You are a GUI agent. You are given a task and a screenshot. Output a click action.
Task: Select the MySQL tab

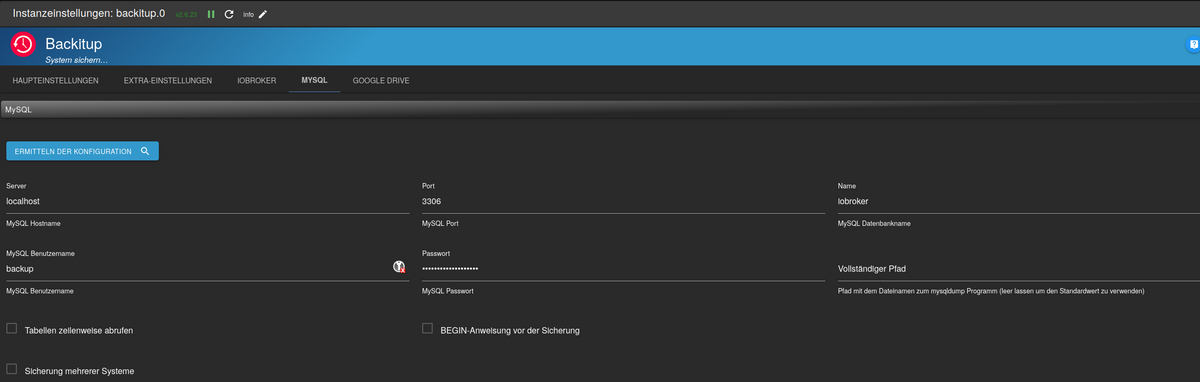pos(314,80)
